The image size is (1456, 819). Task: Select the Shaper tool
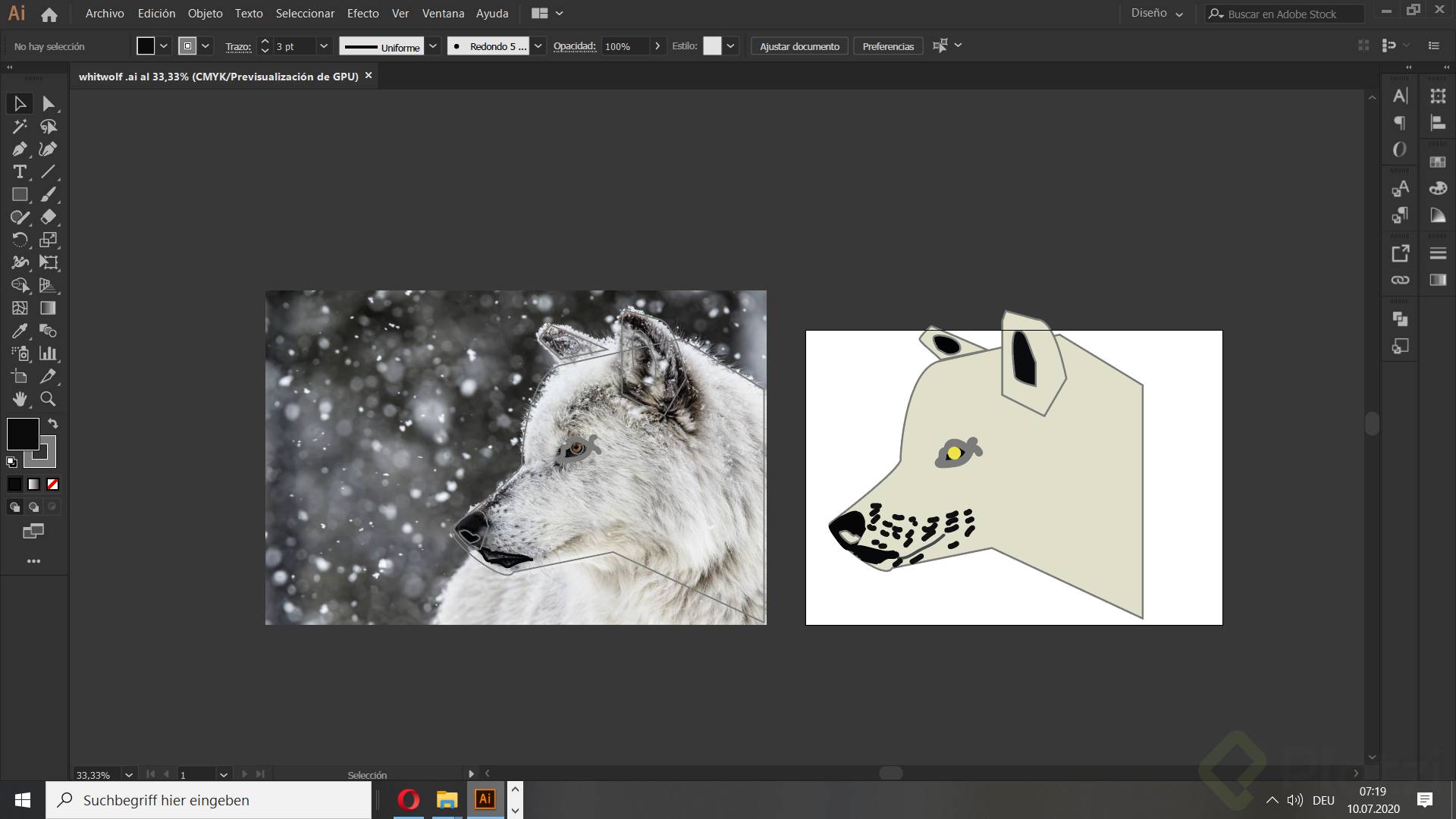click(20, 217)
